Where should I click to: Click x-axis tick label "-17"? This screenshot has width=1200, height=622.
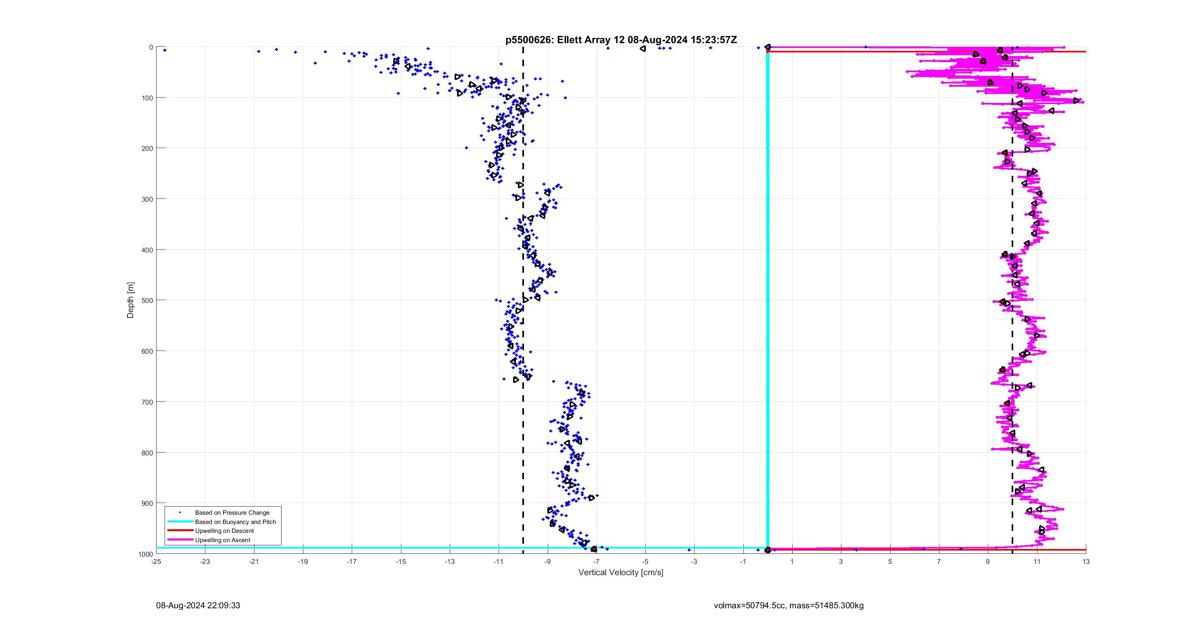(352, 561)
